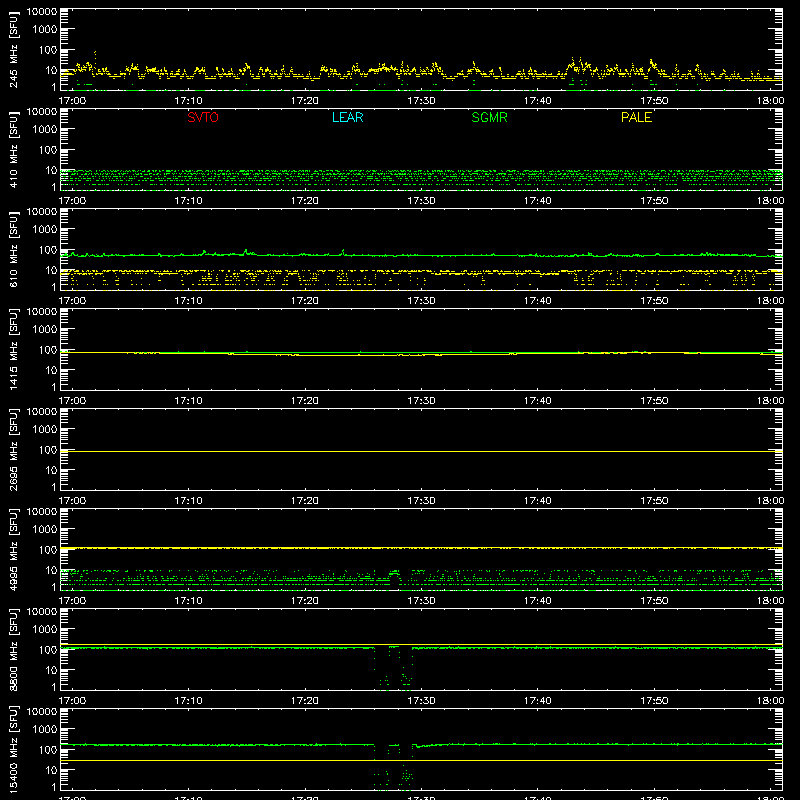The height and width of the screenshot is (800, 800).
Task: Click the 17:00 time label under 245 MHz plot
Action: pyautogui.click(x=72, y=101)
